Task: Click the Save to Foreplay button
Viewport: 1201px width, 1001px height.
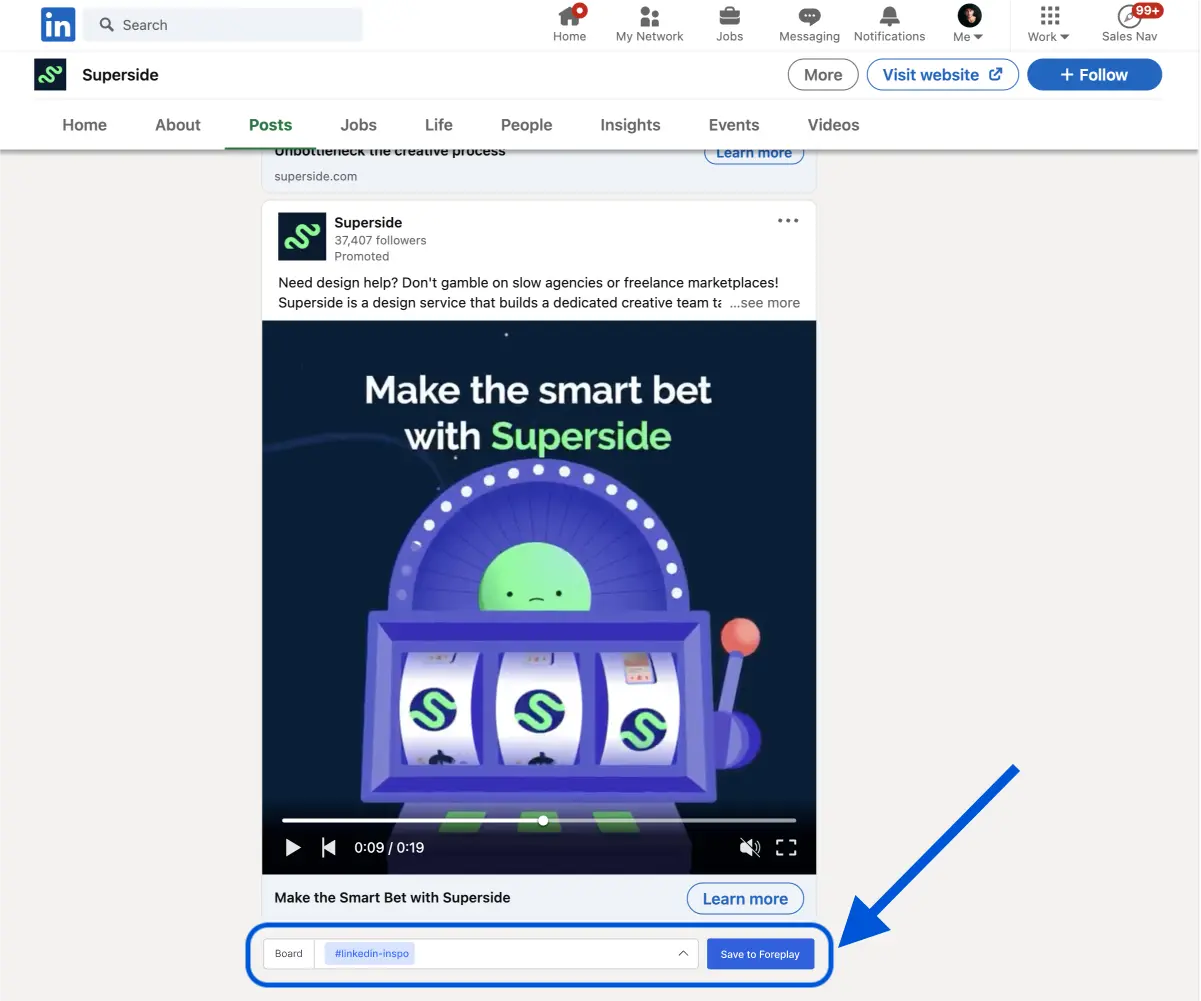Action: (x=760, y=954)
